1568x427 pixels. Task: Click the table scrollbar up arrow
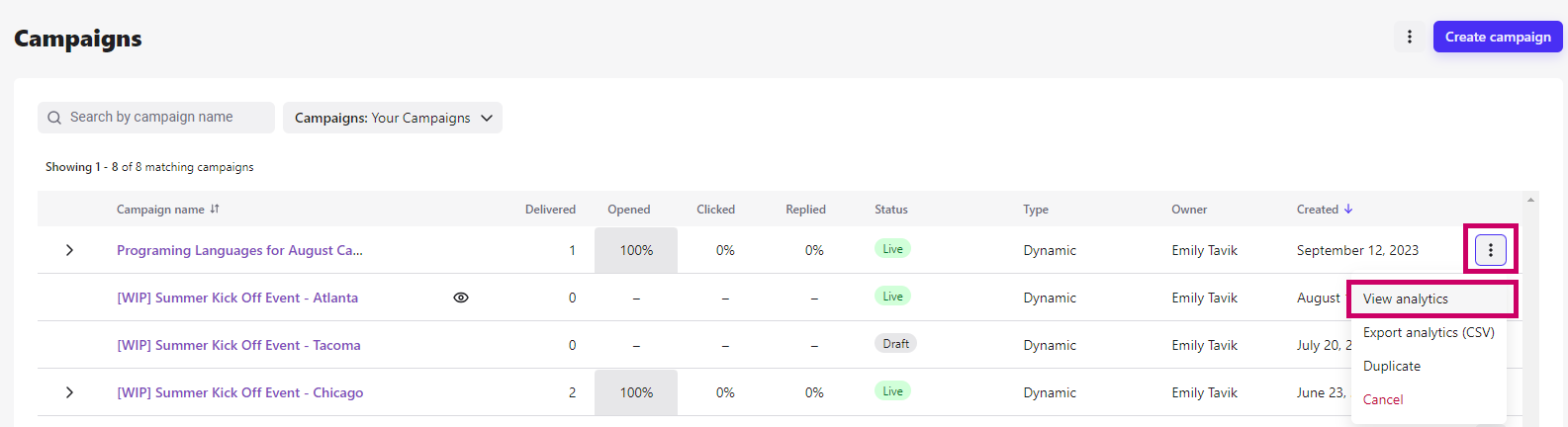coord(1530,200)
